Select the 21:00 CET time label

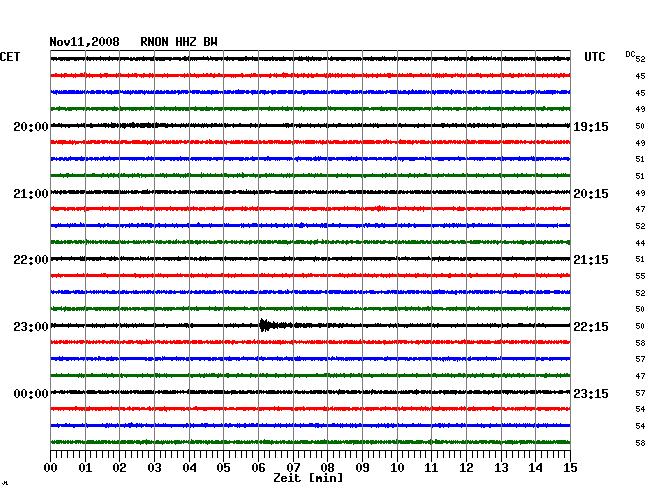31,194
